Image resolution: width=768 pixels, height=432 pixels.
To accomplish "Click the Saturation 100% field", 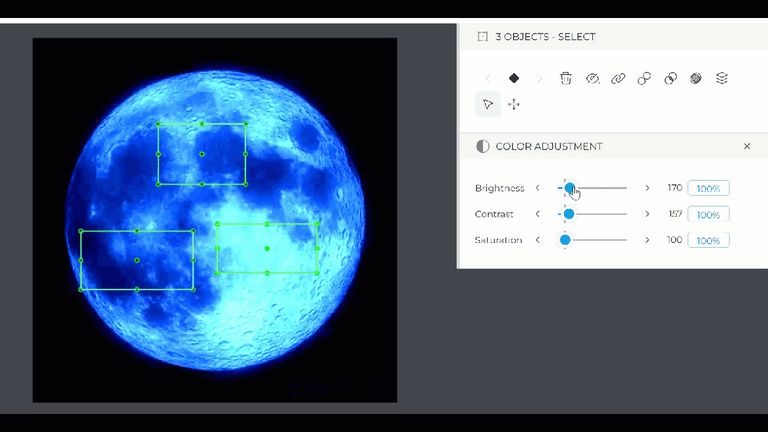I will coord(708,240).
